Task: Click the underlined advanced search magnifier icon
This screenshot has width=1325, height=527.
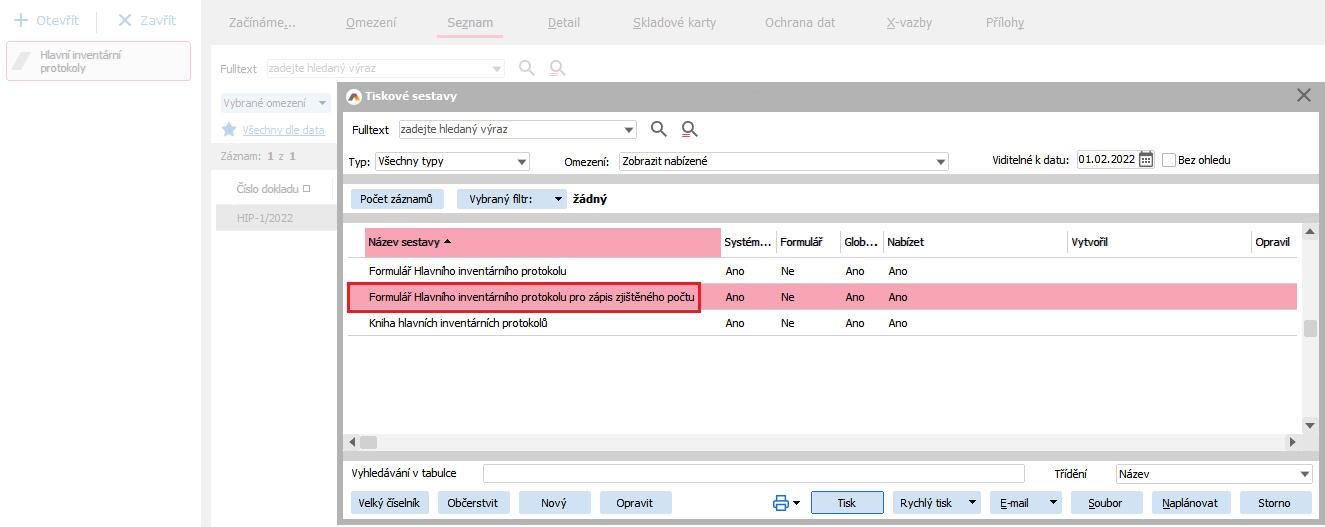Action: [x=689, y=129]
